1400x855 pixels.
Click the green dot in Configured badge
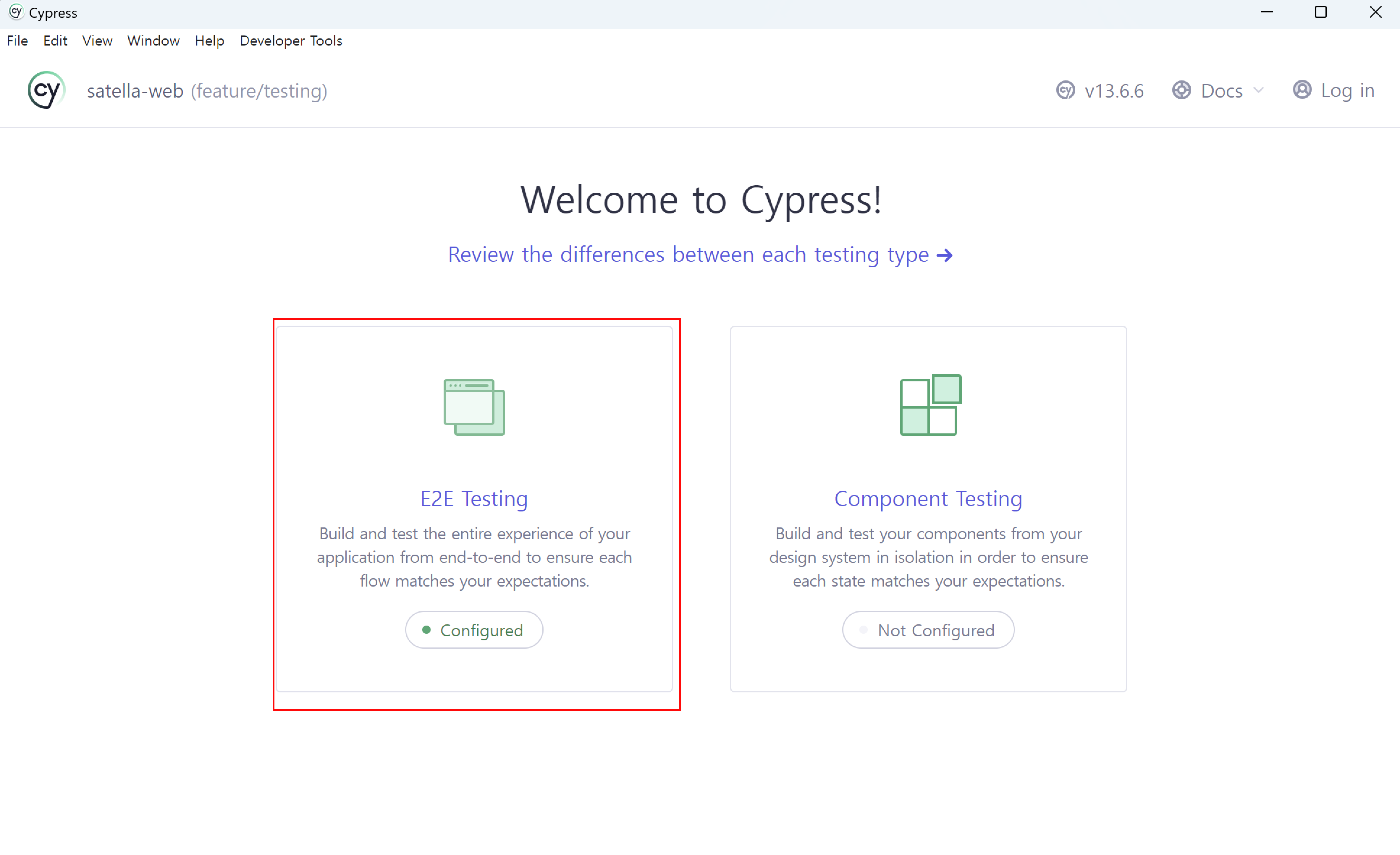coord(426,629)
